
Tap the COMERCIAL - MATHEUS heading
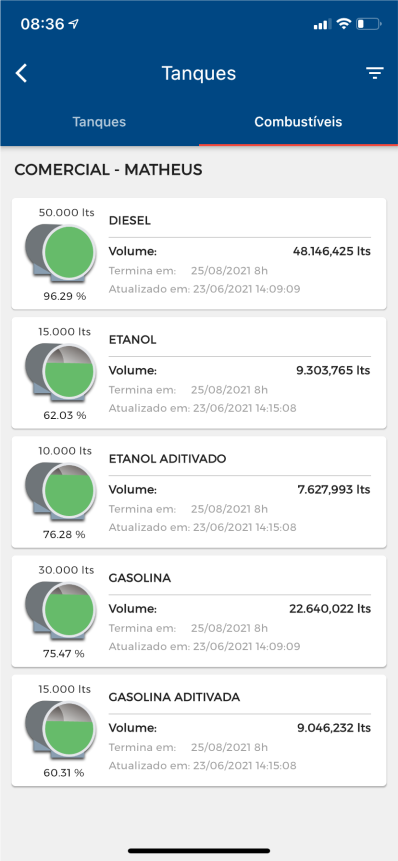point(108,170)
